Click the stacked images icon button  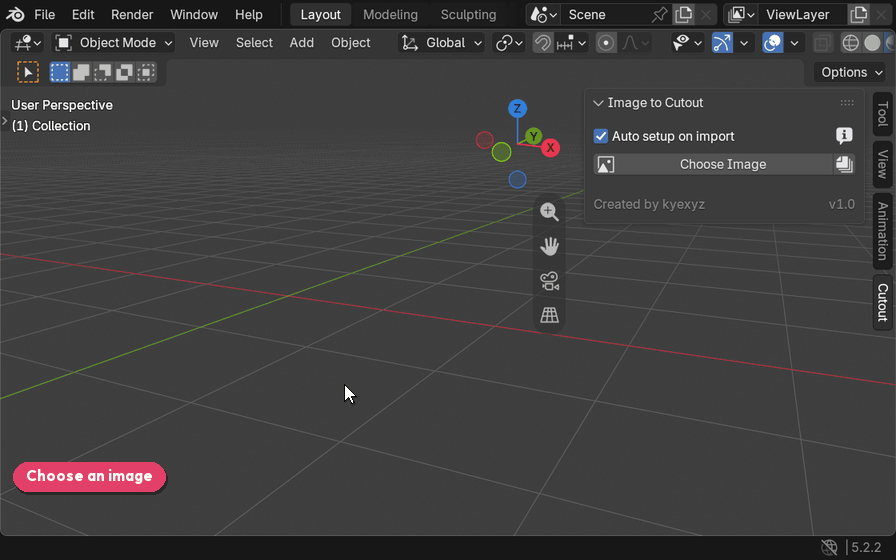pos(844,165)
